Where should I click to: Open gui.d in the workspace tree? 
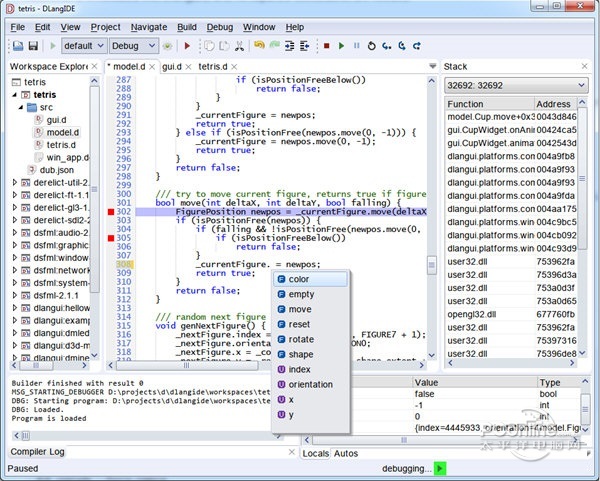click(55, 119)
